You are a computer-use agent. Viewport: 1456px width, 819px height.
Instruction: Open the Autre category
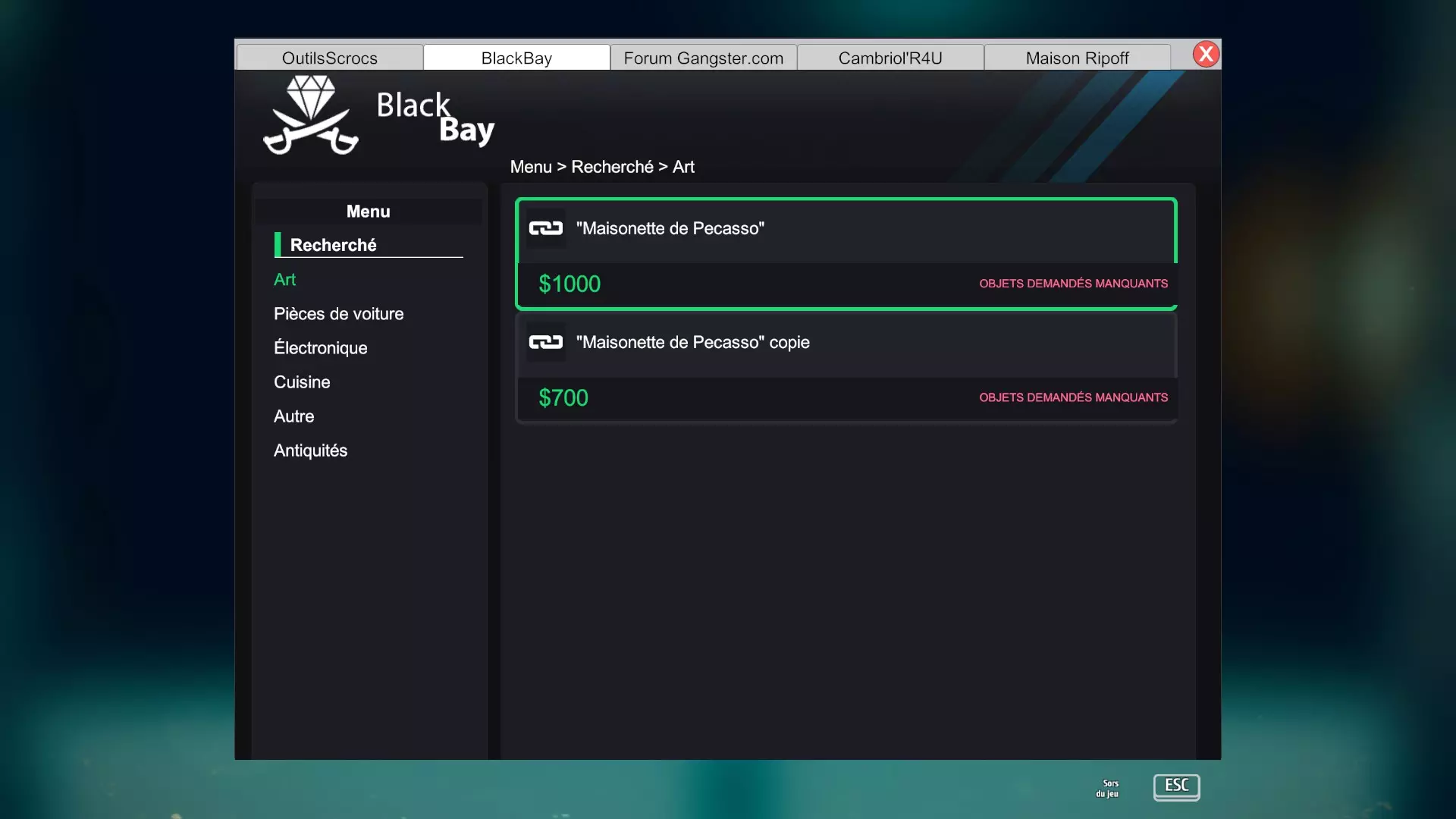click(x=294, y=416)
